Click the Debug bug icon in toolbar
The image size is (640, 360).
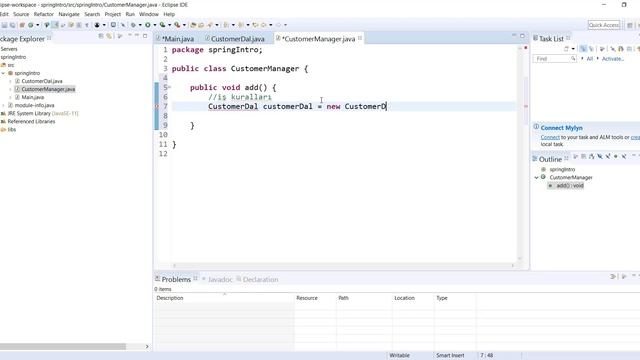click(133, 25)
